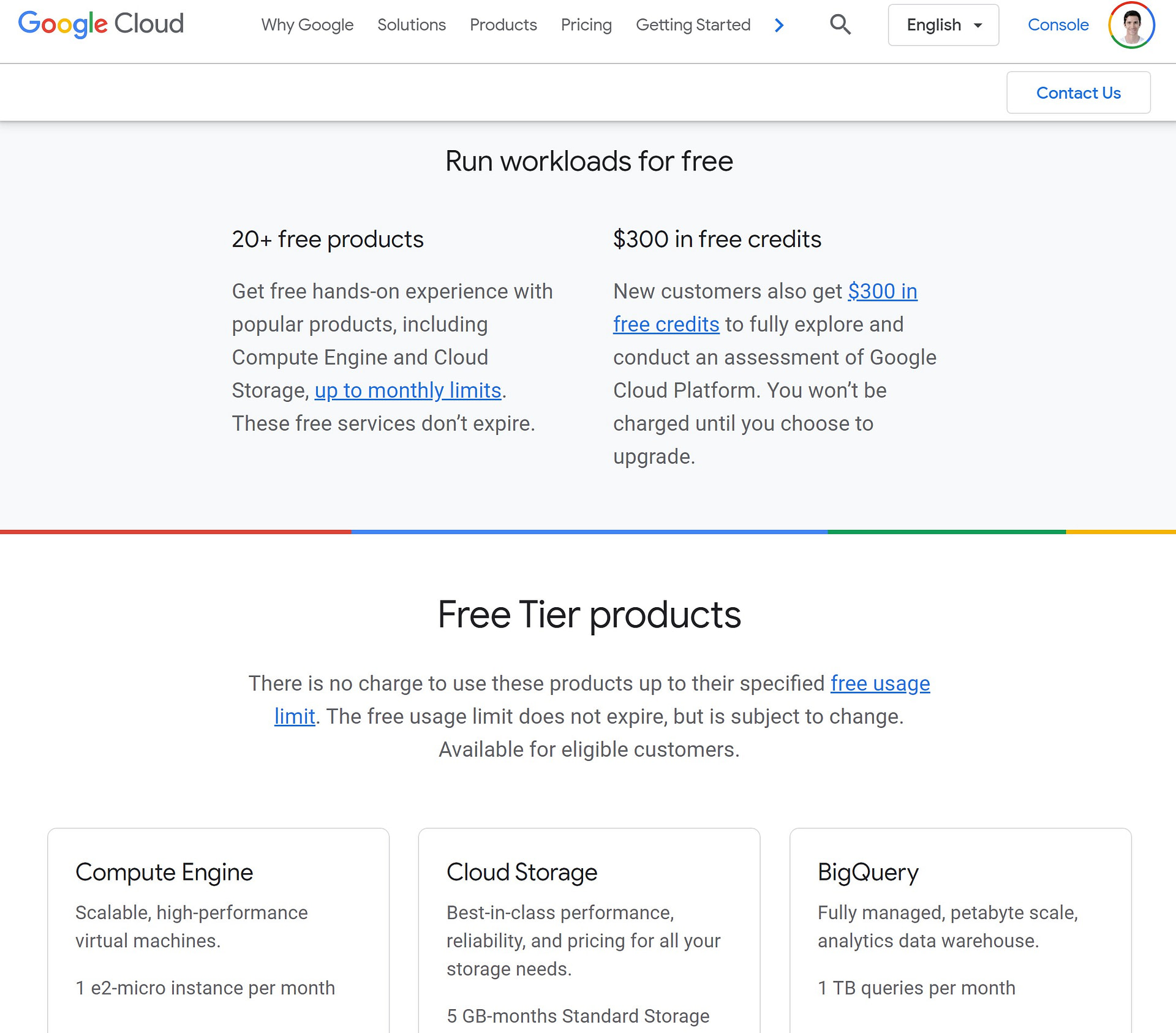The image size is (1176, 1033).
Task: Click the '20+ free products' heading
Action: pyautogui.click(x=328, y=240)
